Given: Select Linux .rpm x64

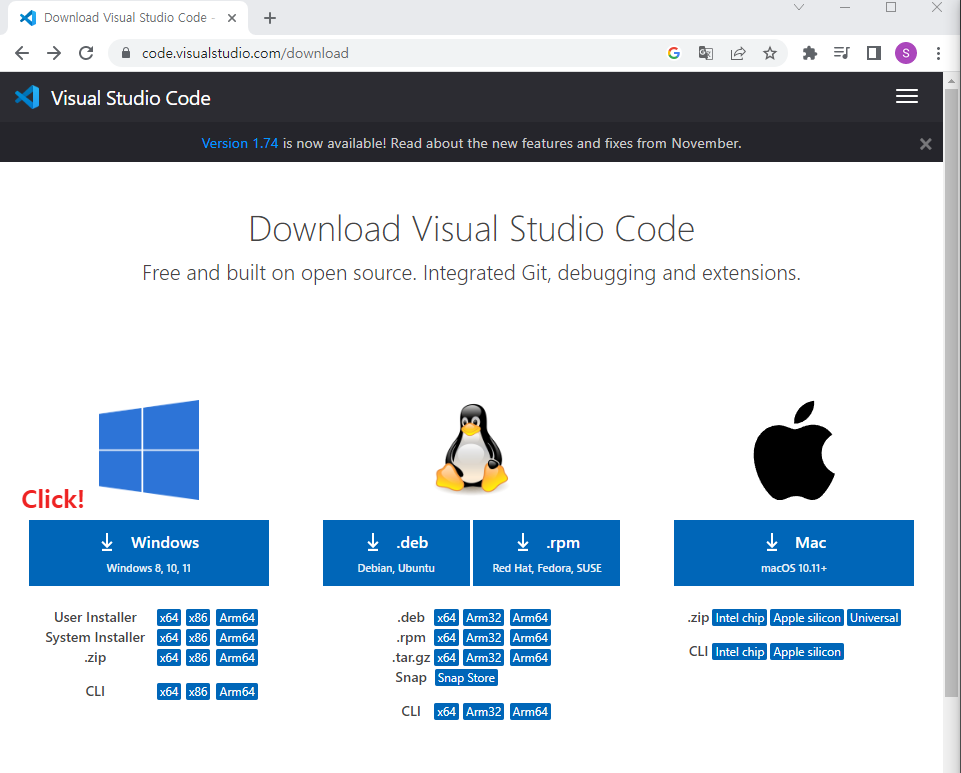Looking at the screenshot, I should click(x=446, y=638).
